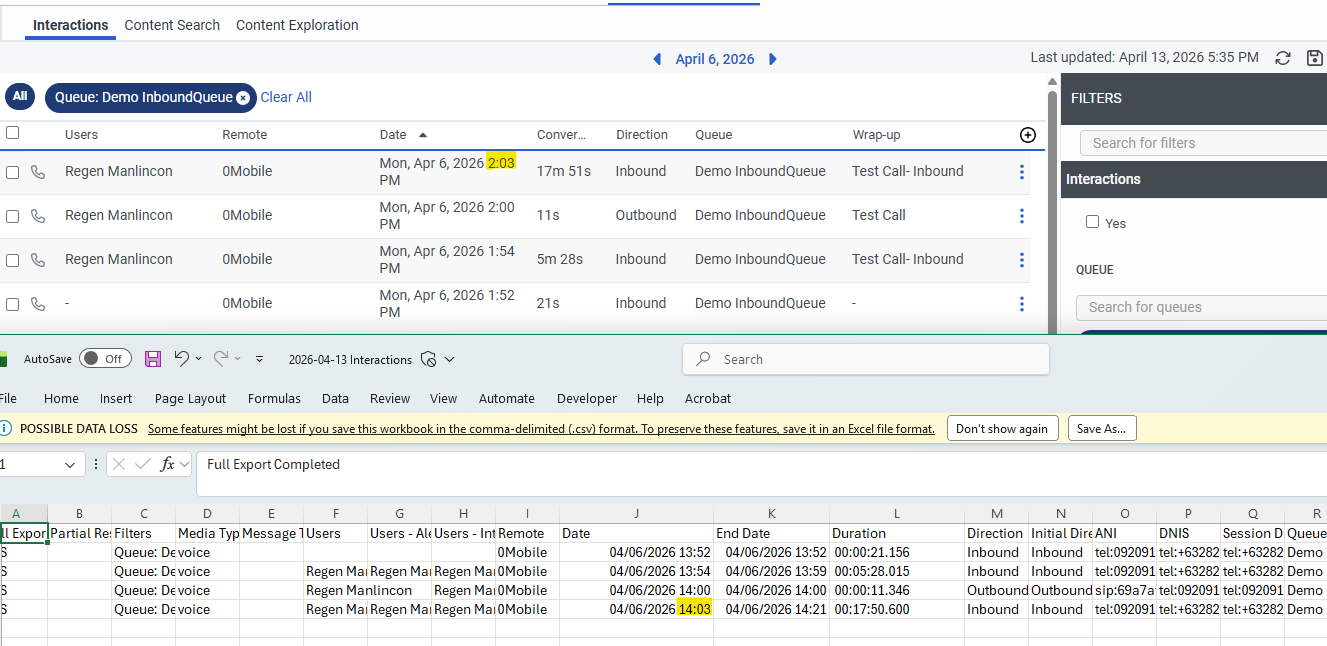Expand the Excel Name Box dropdown
This screenshot has width=1327, height=646.
69,465
